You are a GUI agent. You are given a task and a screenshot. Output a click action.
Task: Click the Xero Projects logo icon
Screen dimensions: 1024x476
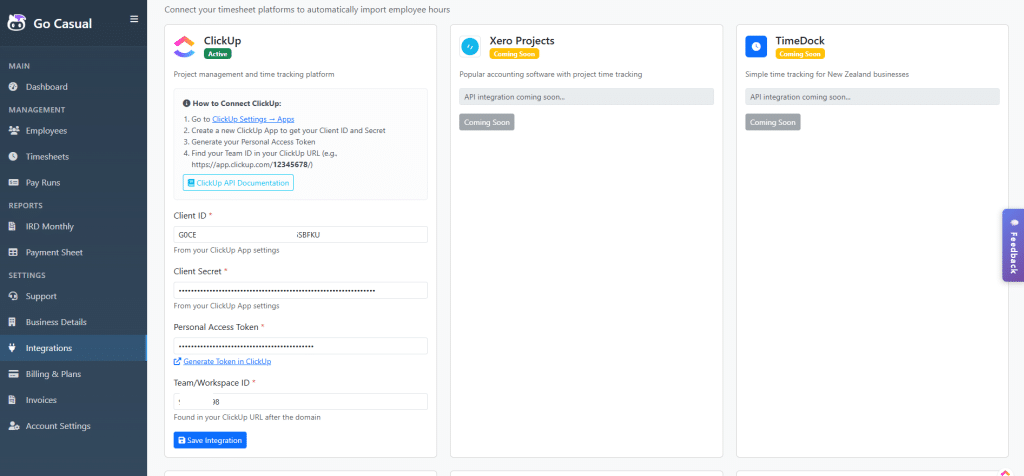pos(470,46)
